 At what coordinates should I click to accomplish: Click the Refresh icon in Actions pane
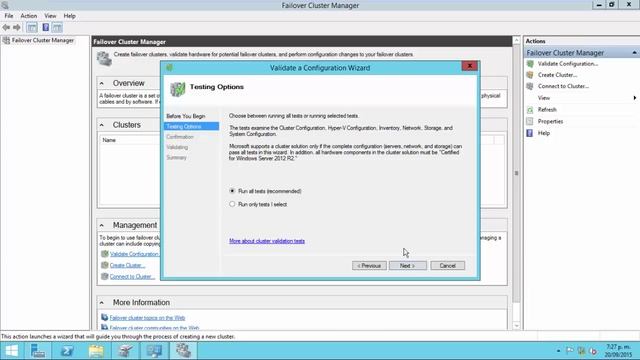(530, 110)
